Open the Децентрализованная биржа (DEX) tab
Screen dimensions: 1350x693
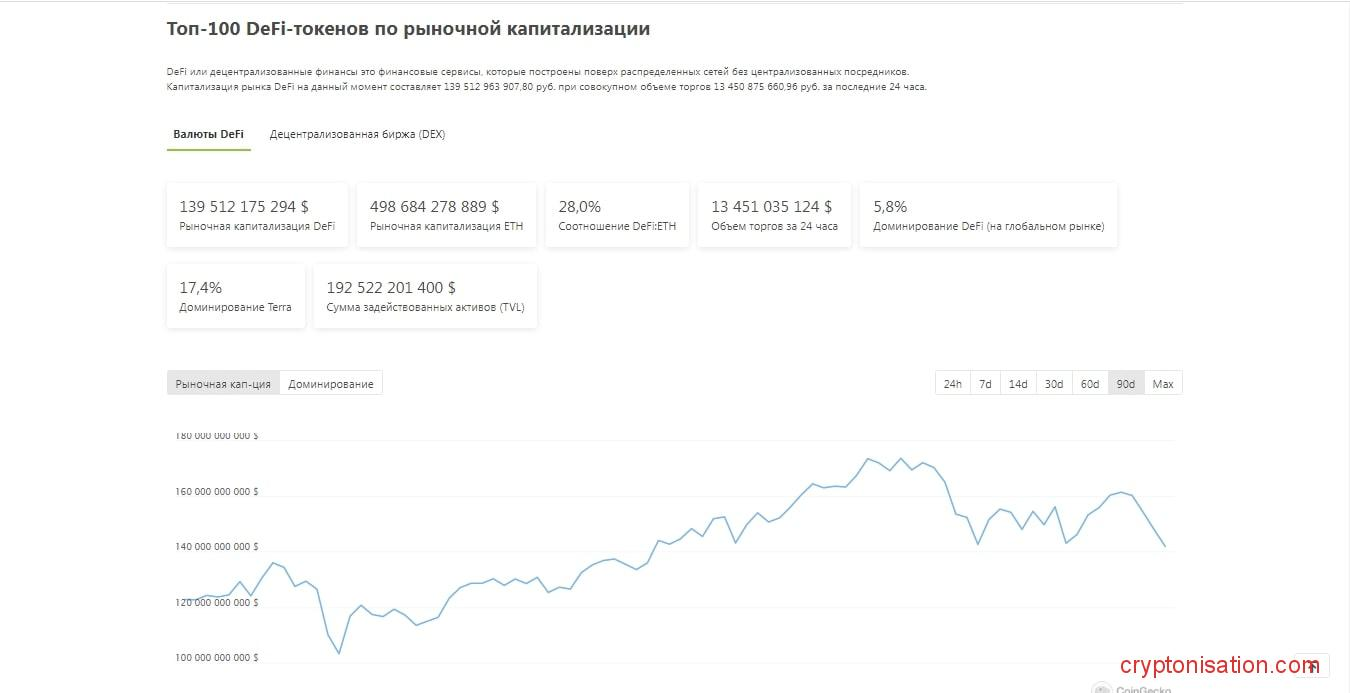[x=357, y=134]
